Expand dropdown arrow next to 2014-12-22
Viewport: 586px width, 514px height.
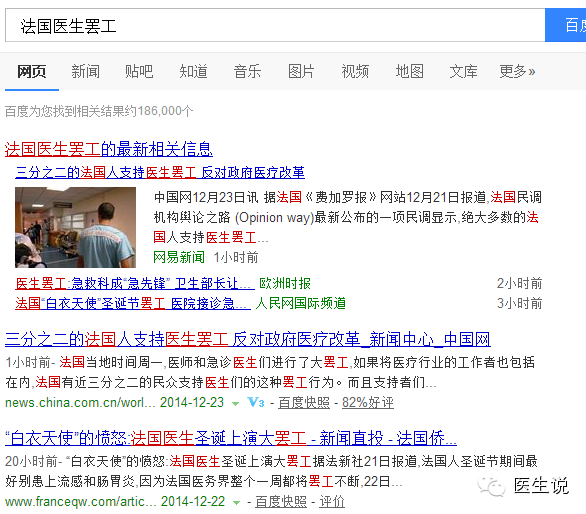[x=236, y=503]
